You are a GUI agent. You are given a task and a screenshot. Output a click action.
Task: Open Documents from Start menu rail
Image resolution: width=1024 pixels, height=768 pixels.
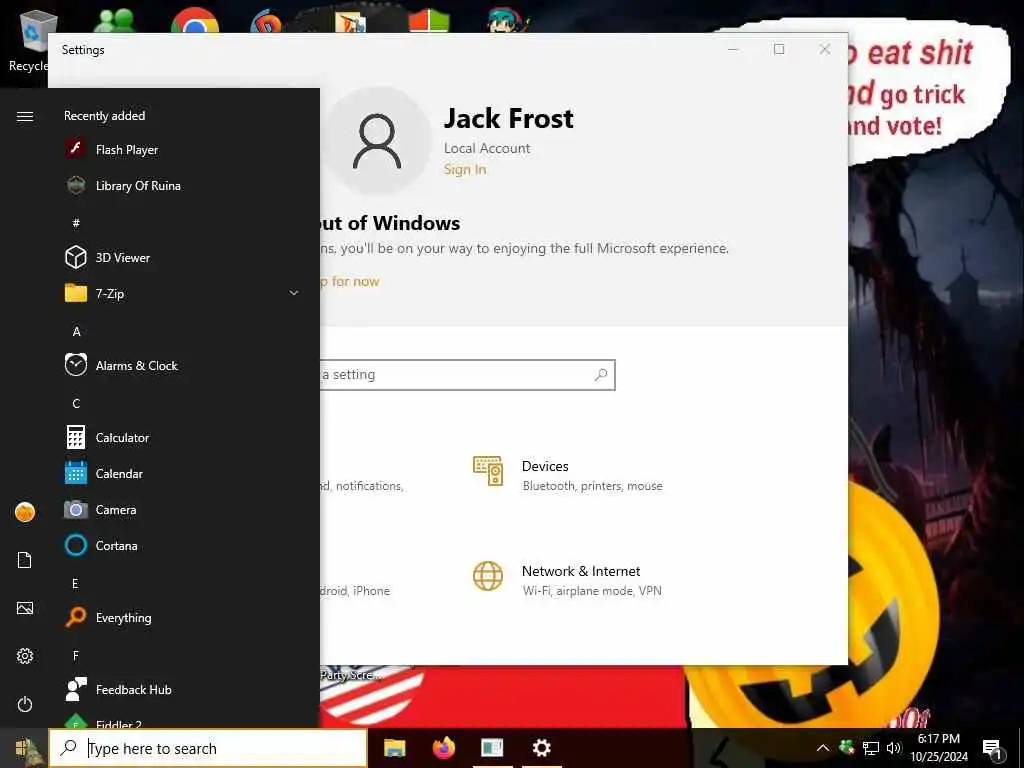coord(25,560)
